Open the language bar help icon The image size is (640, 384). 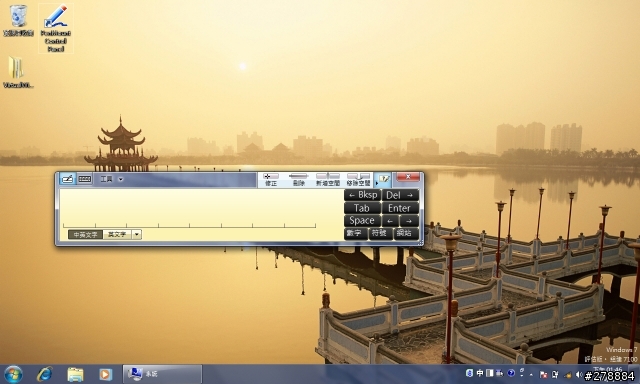click(x=511, y=373)
